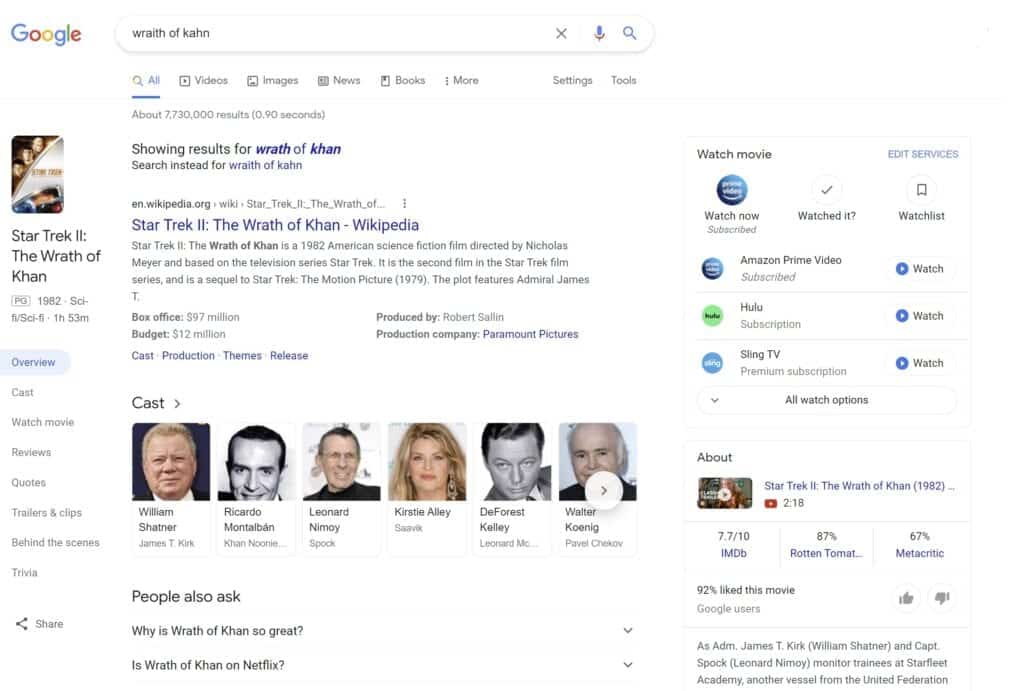Select the Overview sidebar item
The height and width of the screenshot is (691, 1024).
pyautogui.click(x=33, y=362)
